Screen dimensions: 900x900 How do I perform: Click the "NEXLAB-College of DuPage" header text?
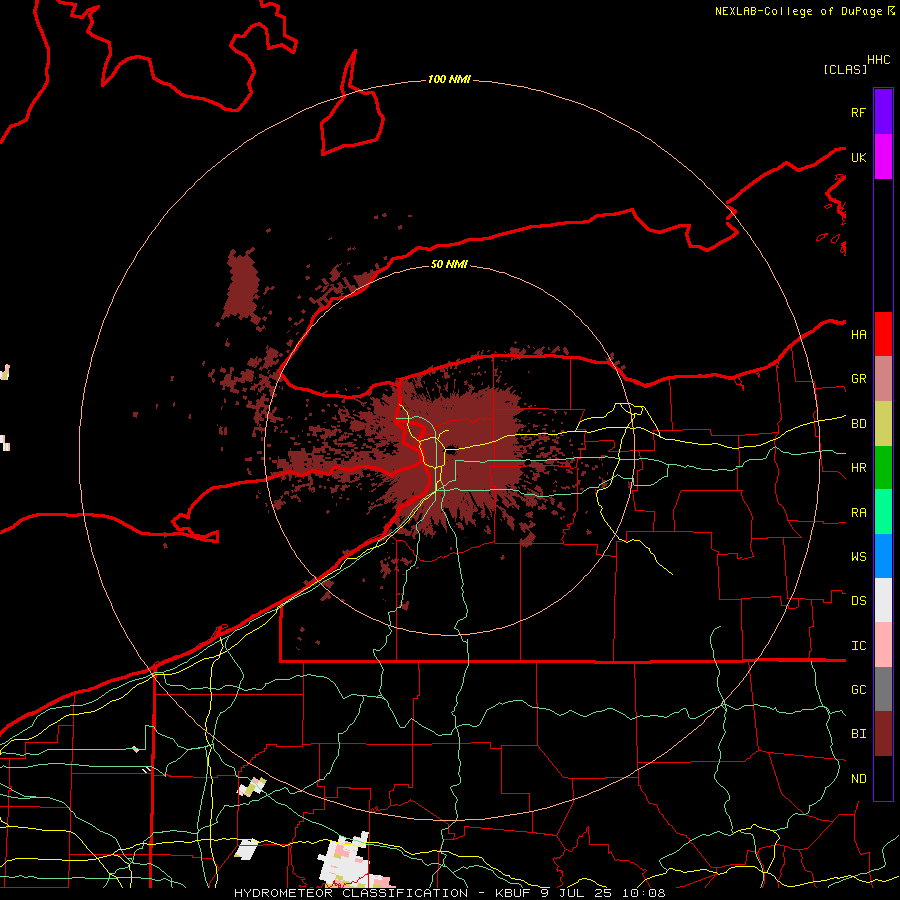[x=798, y=11]
